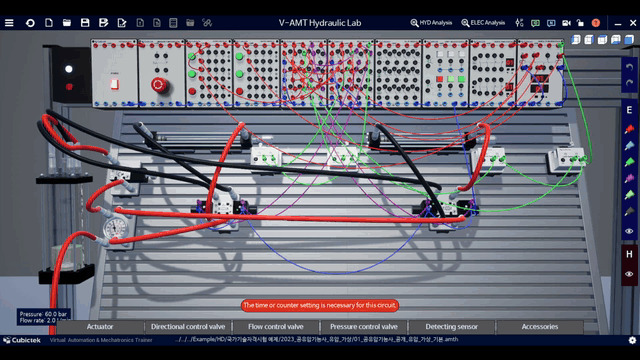This screenshot has width=640, height=360.
Task: Open the Actuator component tab
Action: tap(100, 327)
